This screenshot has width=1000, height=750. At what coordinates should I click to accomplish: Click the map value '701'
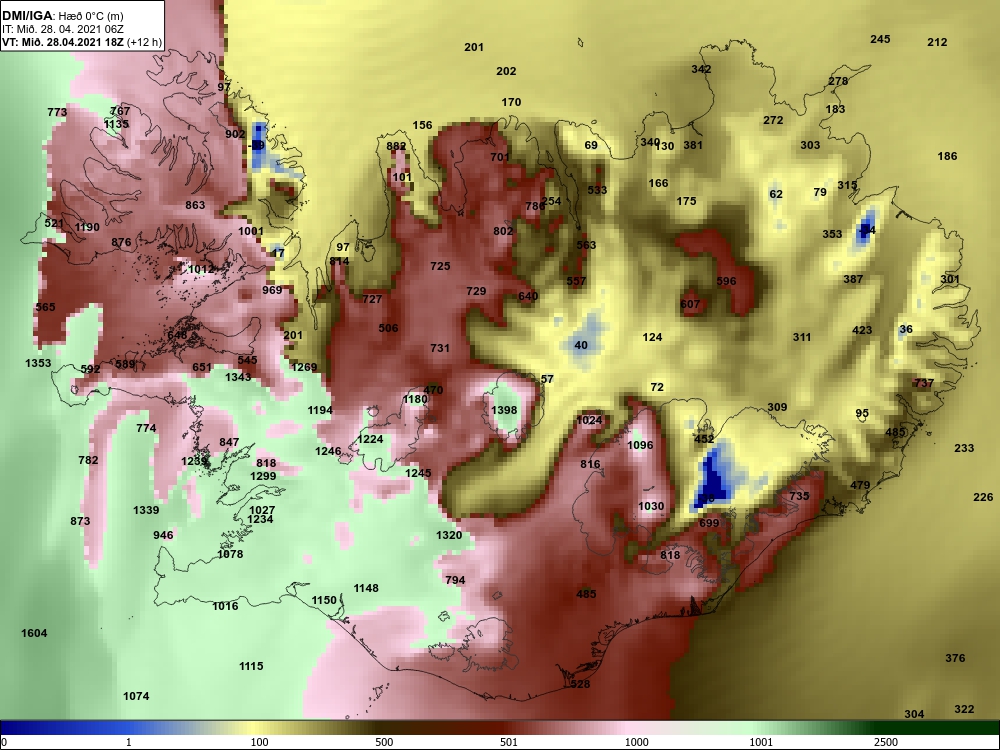[x=500, y=158]
